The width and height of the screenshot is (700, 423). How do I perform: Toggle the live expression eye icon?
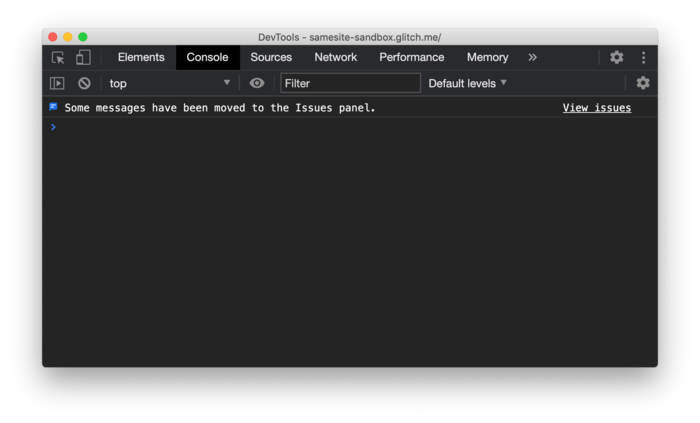pyautogui.click(x=257, y=83)
